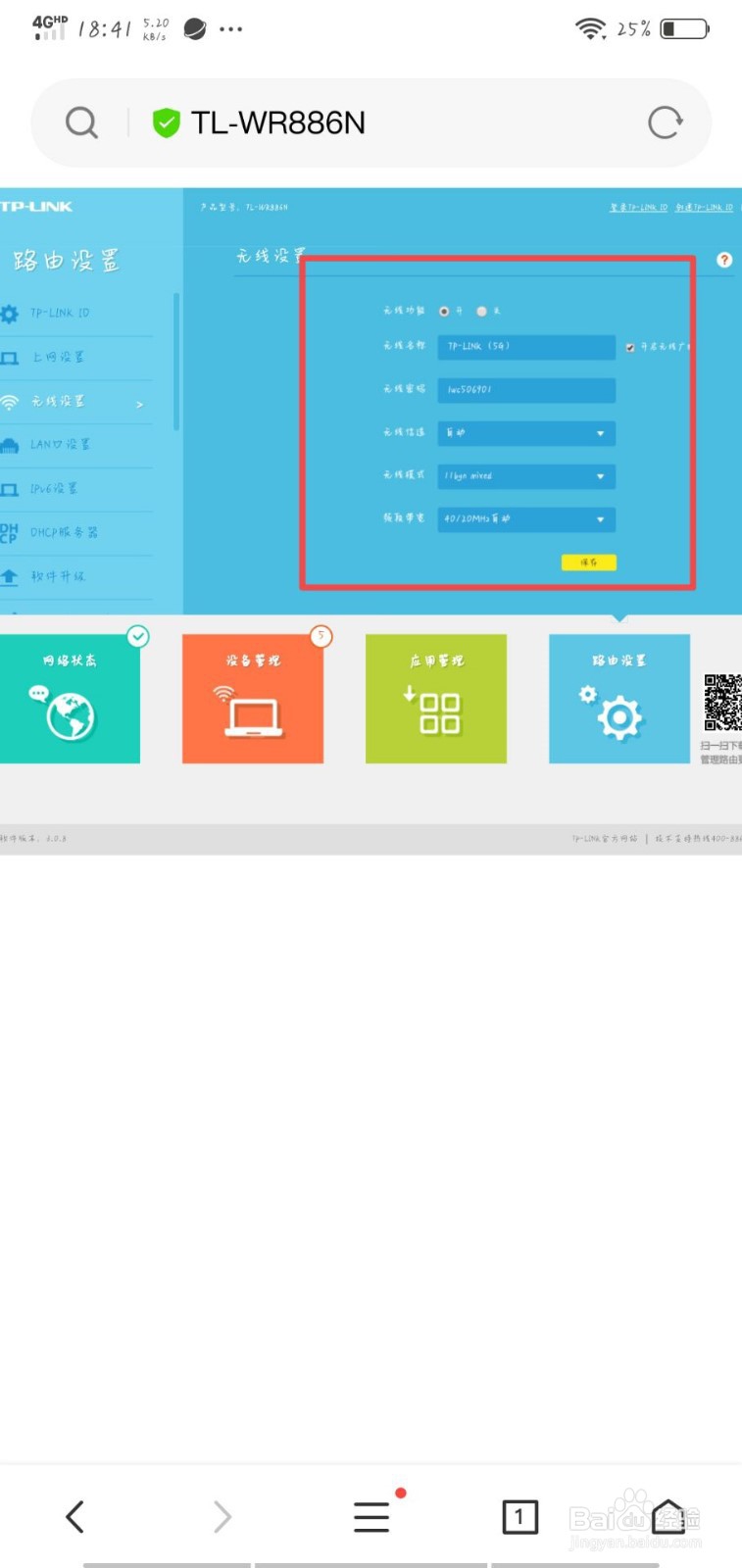Open the 网络状态 teal tile
The height and width of the screenshot is (1568, 742).
click(70, 699)
